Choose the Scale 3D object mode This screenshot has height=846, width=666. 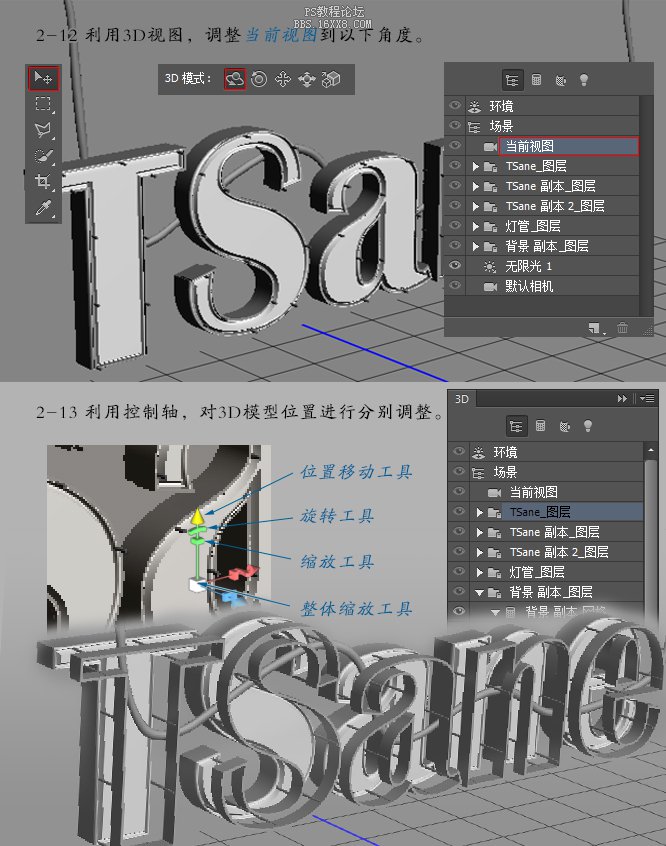tap(331, 79)
